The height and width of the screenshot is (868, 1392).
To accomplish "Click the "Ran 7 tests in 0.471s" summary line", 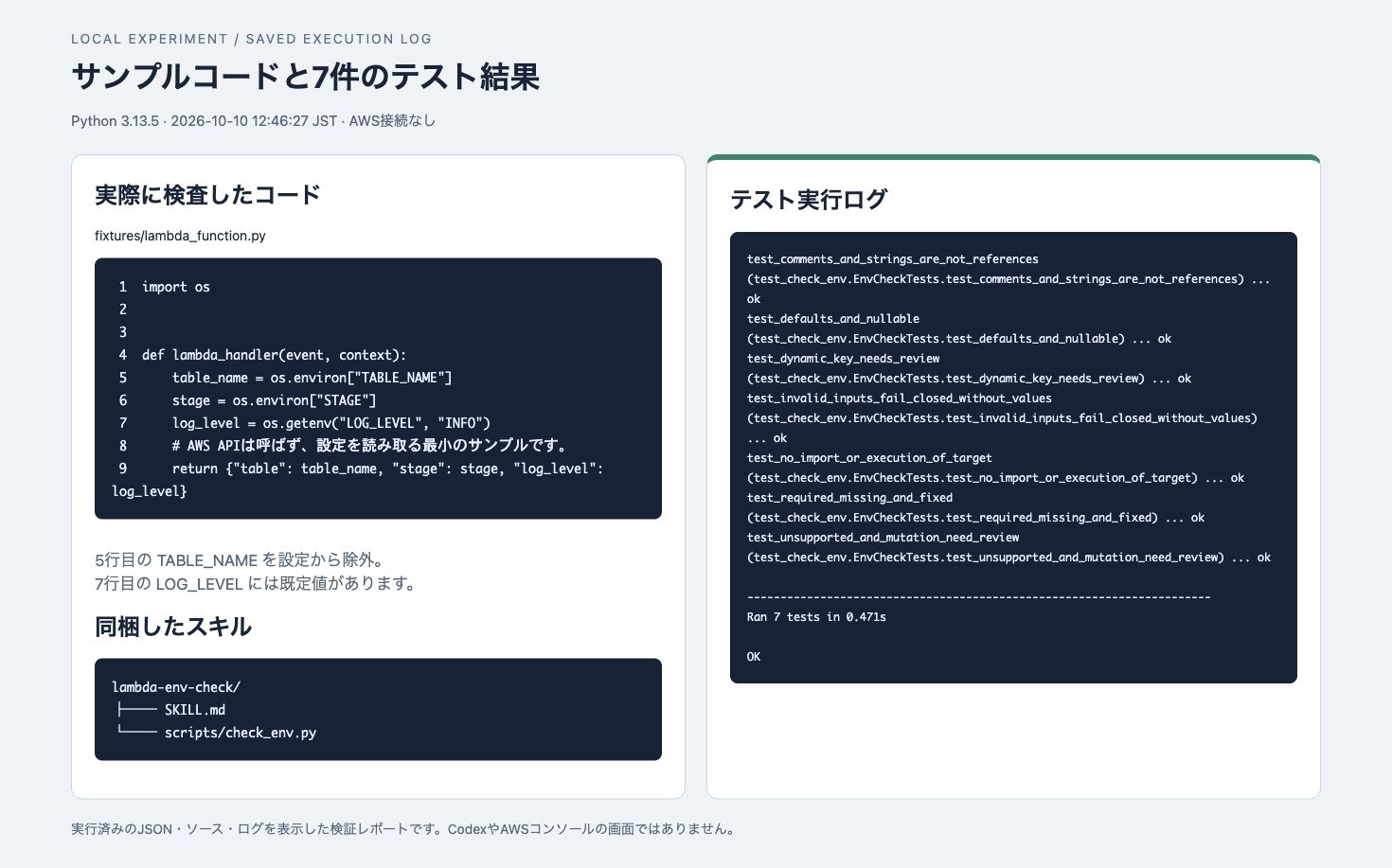I will tap(816, 617).
